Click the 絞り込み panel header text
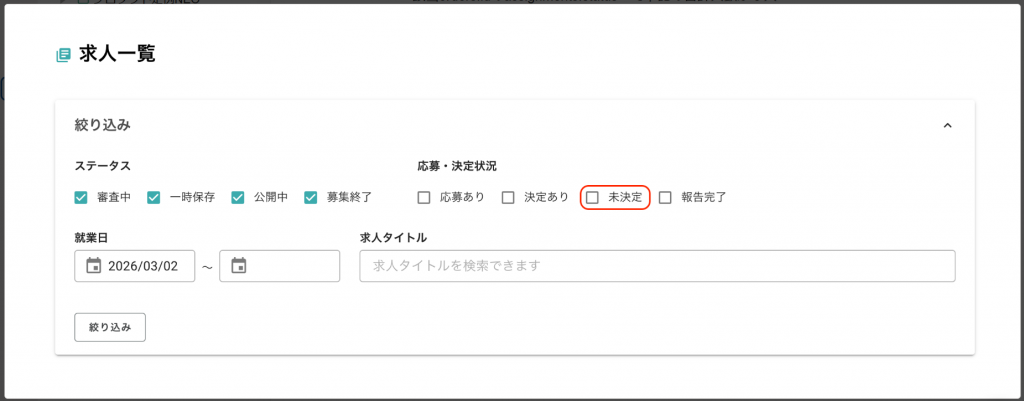The image size is (1024, 401). [102, 126]
